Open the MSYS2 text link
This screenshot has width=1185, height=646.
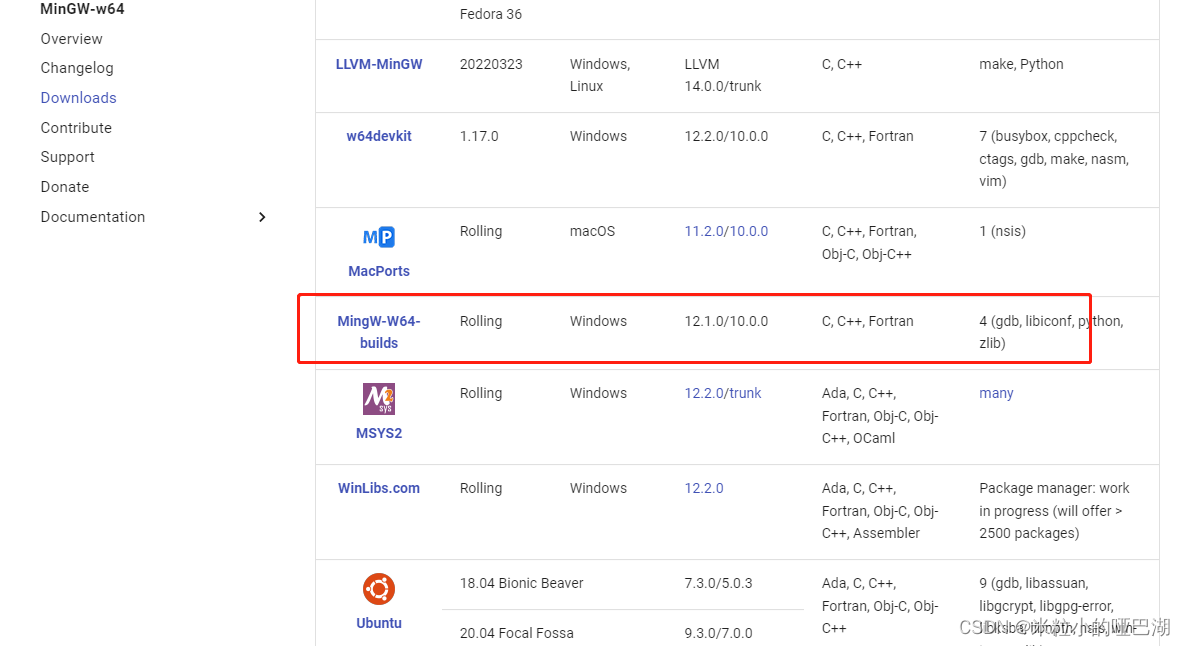[379, 433]
